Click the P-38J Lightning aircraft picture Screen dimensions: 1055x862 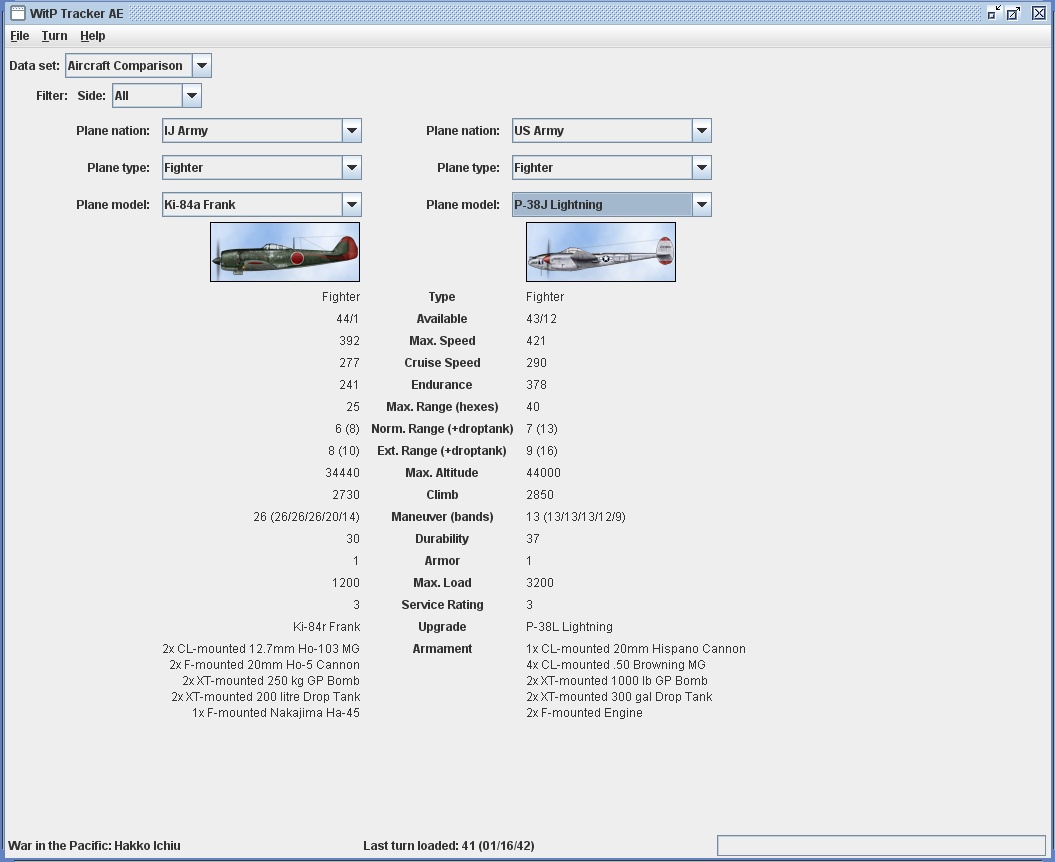coord(601,252)
